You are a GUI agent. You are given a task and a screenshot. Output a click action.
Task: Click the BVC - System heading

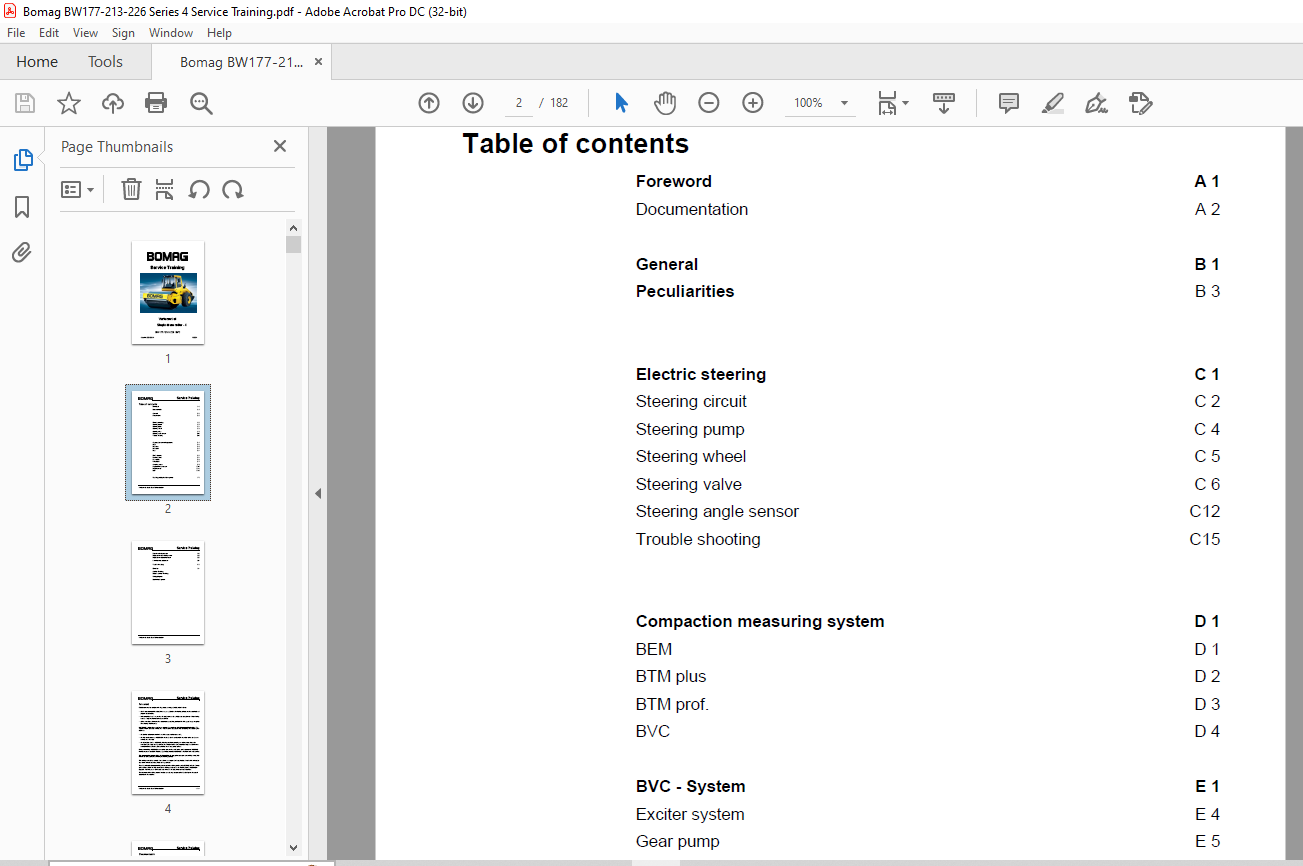[691, 786]
